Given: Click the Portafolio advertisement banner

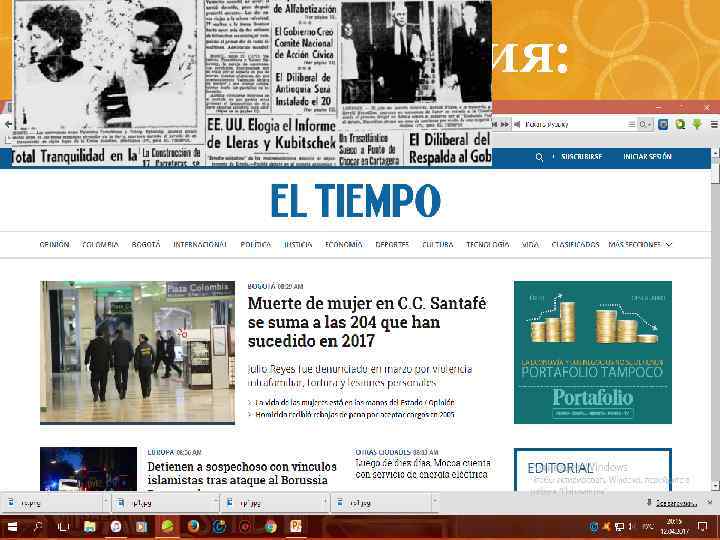Looking at the screenshot, I should [x=593, y=352].
